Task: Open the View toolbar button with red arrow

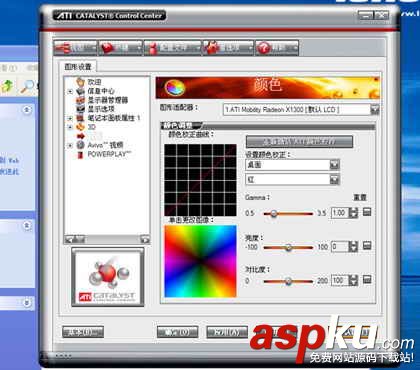Action: pyautogui.click(x=75, y=48)
